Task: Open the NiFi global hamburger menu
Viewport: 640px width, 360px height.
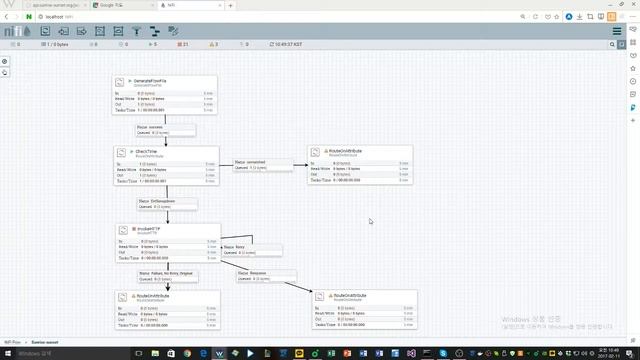Action: click(x=617, y=31)
